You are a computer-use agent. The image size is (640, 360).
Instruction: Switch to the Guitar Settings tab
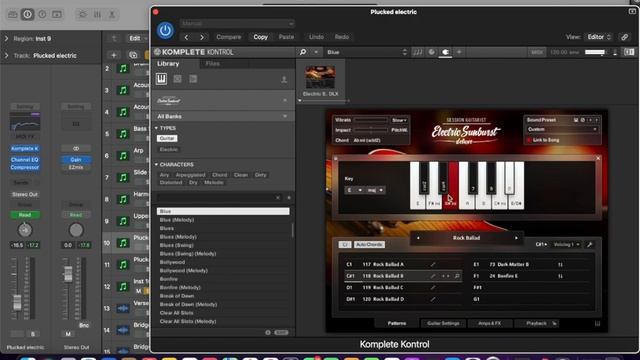click(x=443, y=323)
